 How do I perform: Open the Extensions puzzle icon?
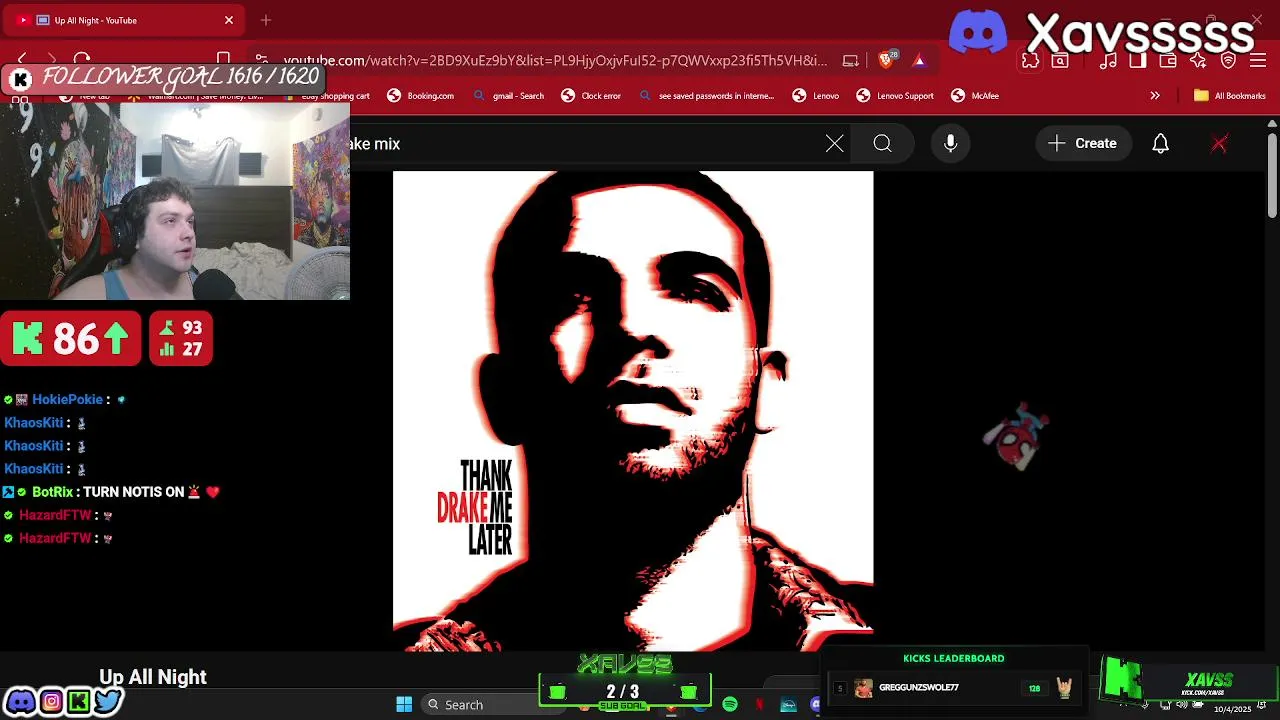point(1030,61)
